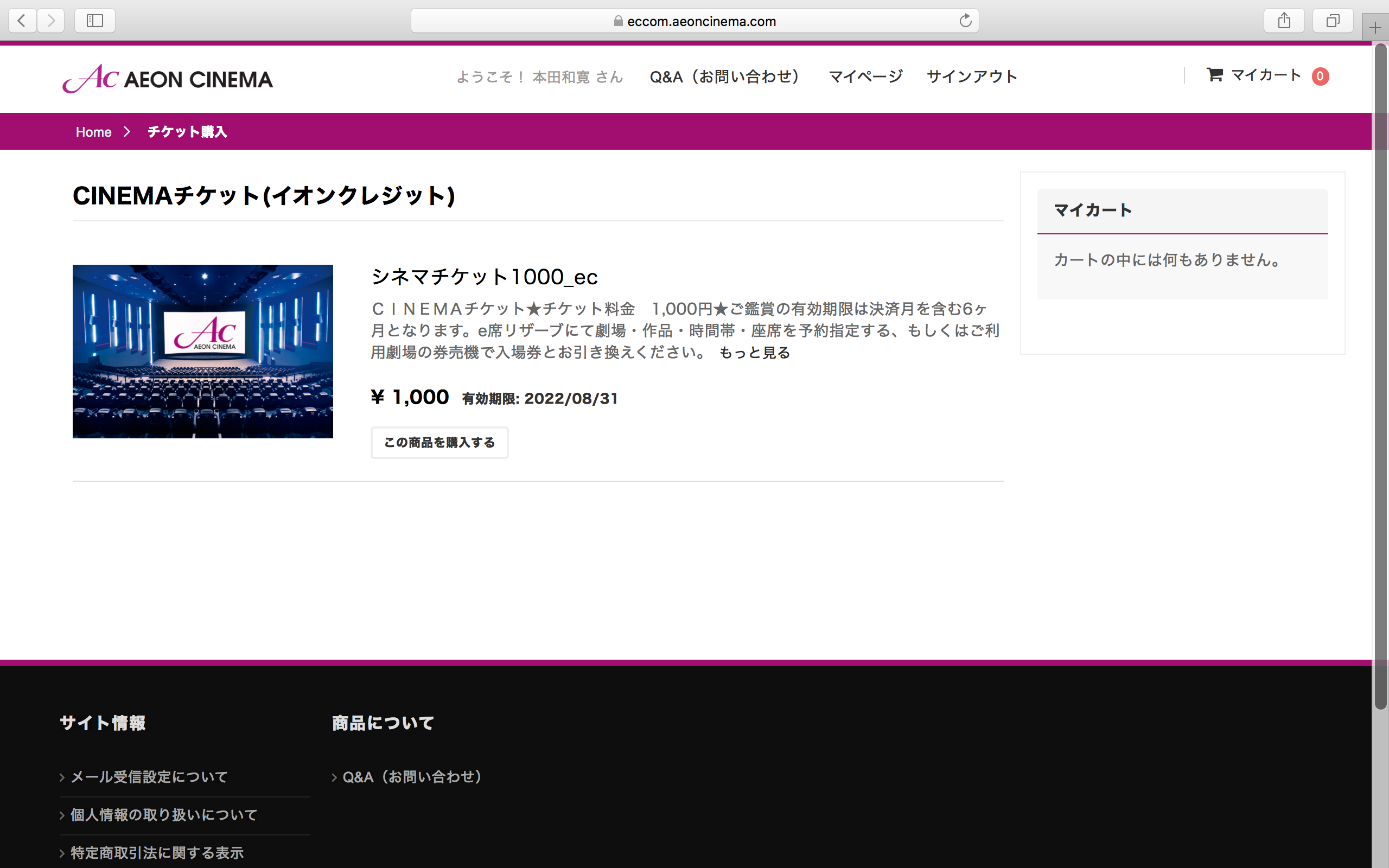Open シネマチケット1000_ec product title
This screenshot has height=868, width=1389.
[x=485, y=277]
